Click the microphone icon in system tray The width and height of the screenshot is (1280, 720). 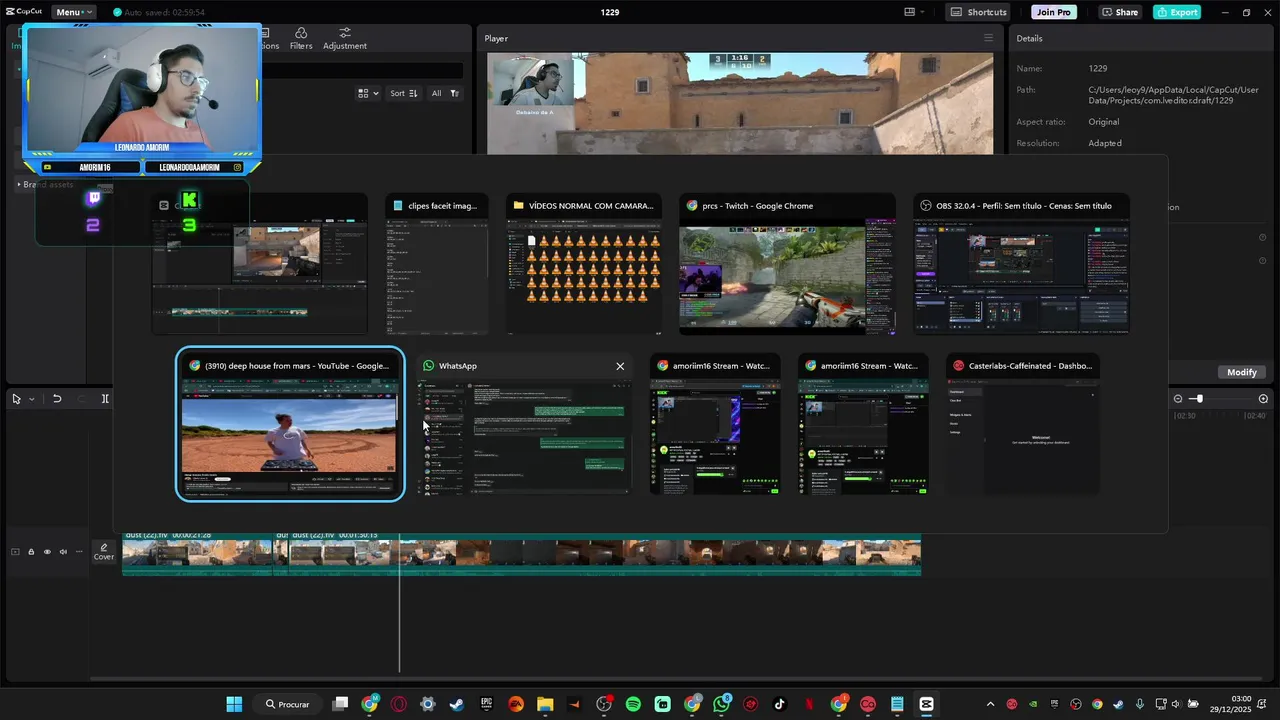(1140, 704)
